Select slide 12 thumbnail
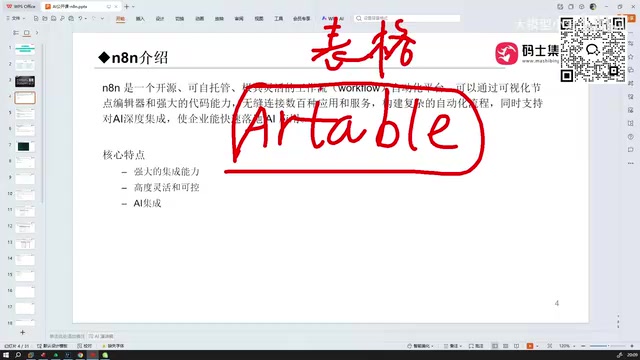 click(x=25, y=227)
